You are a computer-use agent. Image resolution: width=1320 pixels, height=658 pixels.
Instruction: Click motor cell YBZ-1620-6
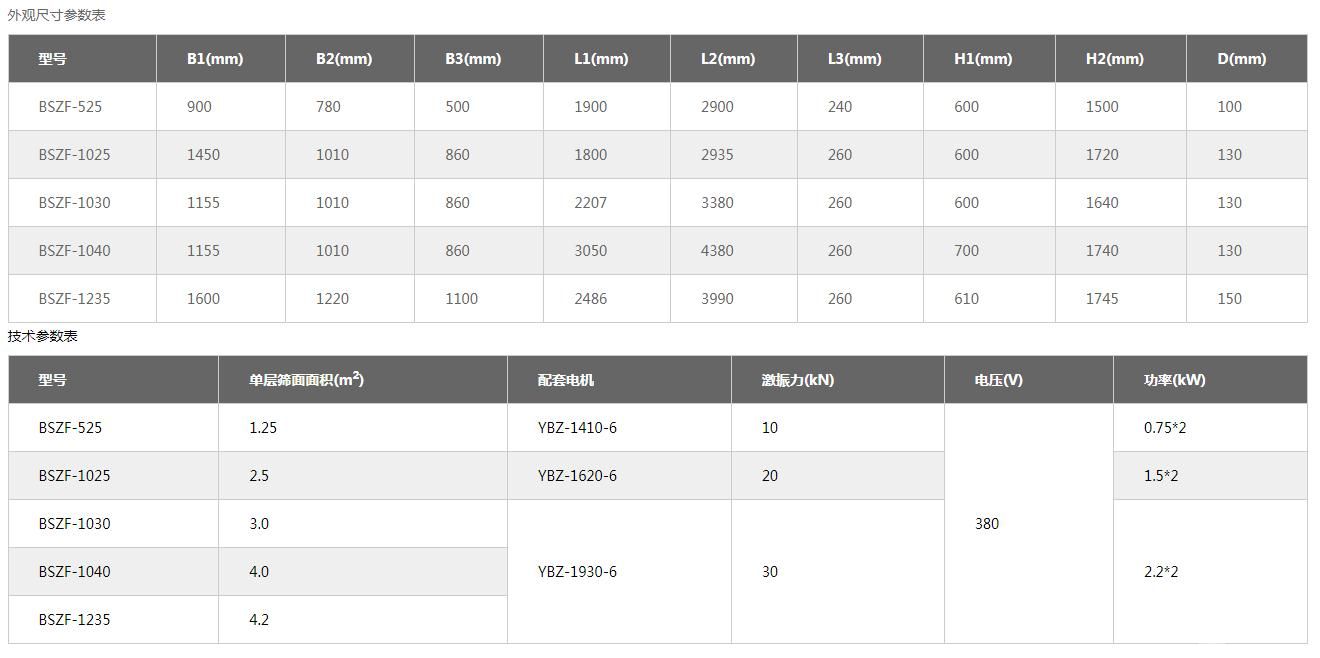(577, 476)
